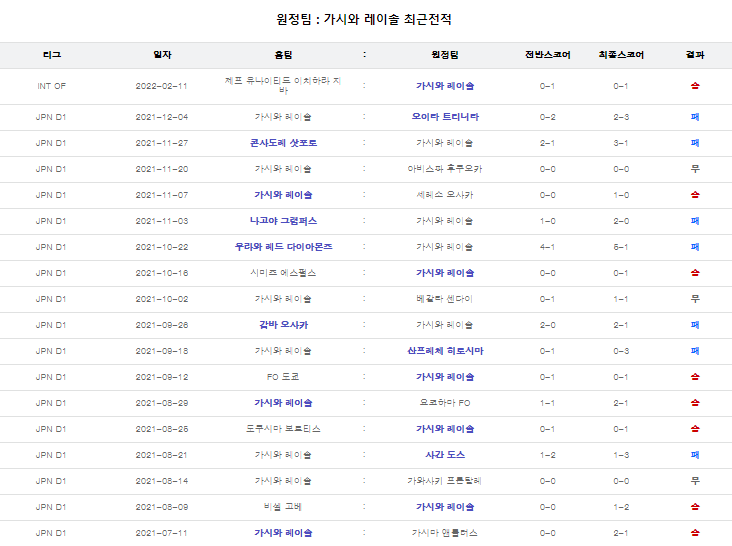732x546 pixels.
Task: Select the date 2021-11-07
Action: [162, 195]
